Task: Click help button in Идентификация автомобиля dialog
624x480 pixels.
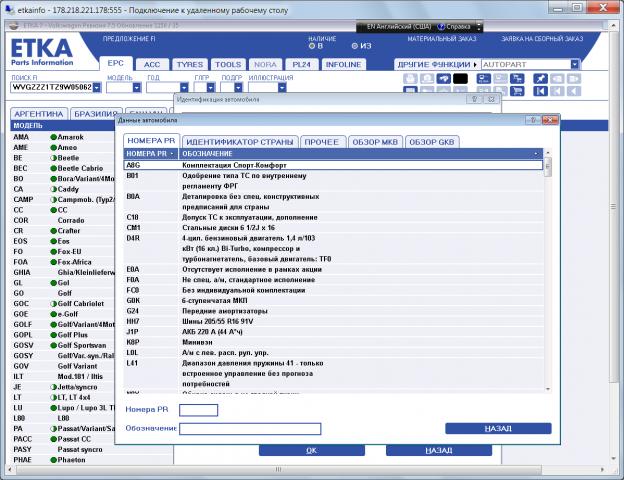Action: tap(474, 99)
